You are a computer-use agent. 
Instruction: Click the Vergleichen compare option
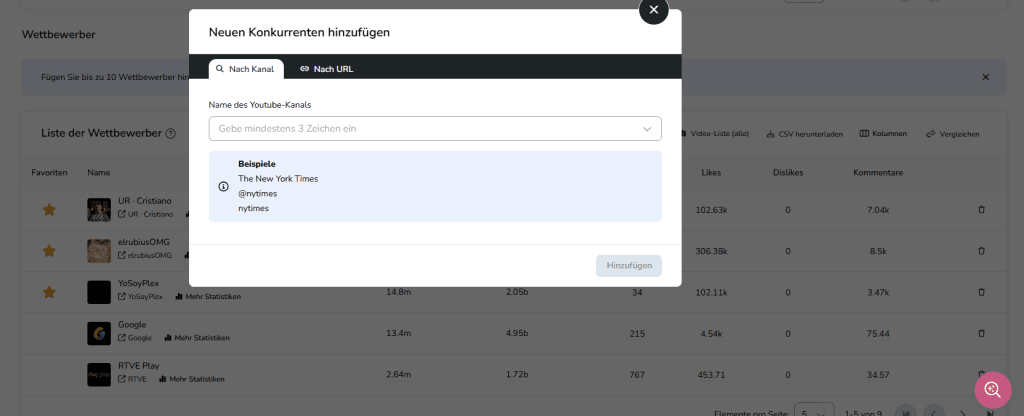pos(953,134)
